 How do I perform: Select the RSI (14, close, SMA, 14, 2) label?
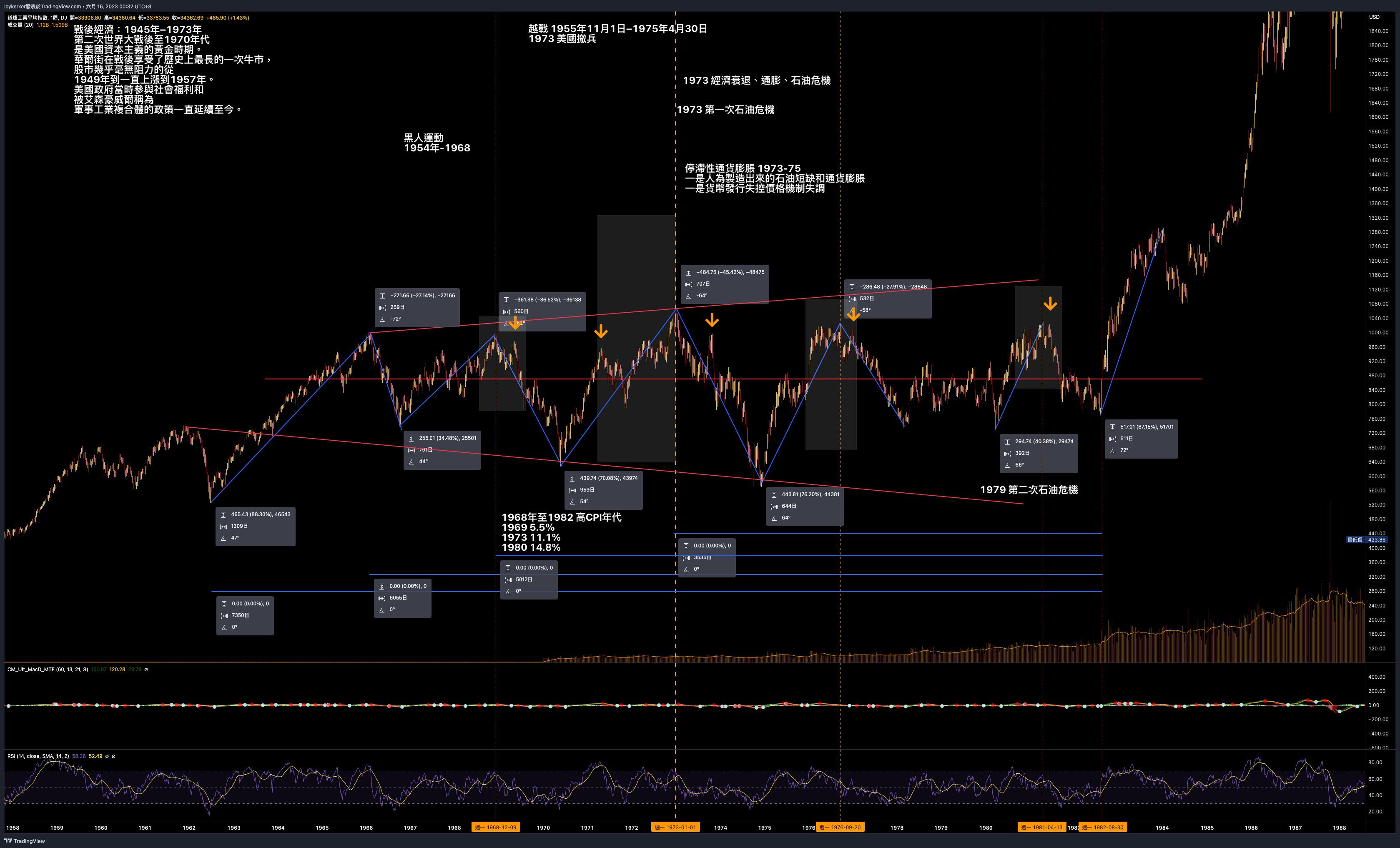point(38,756)
